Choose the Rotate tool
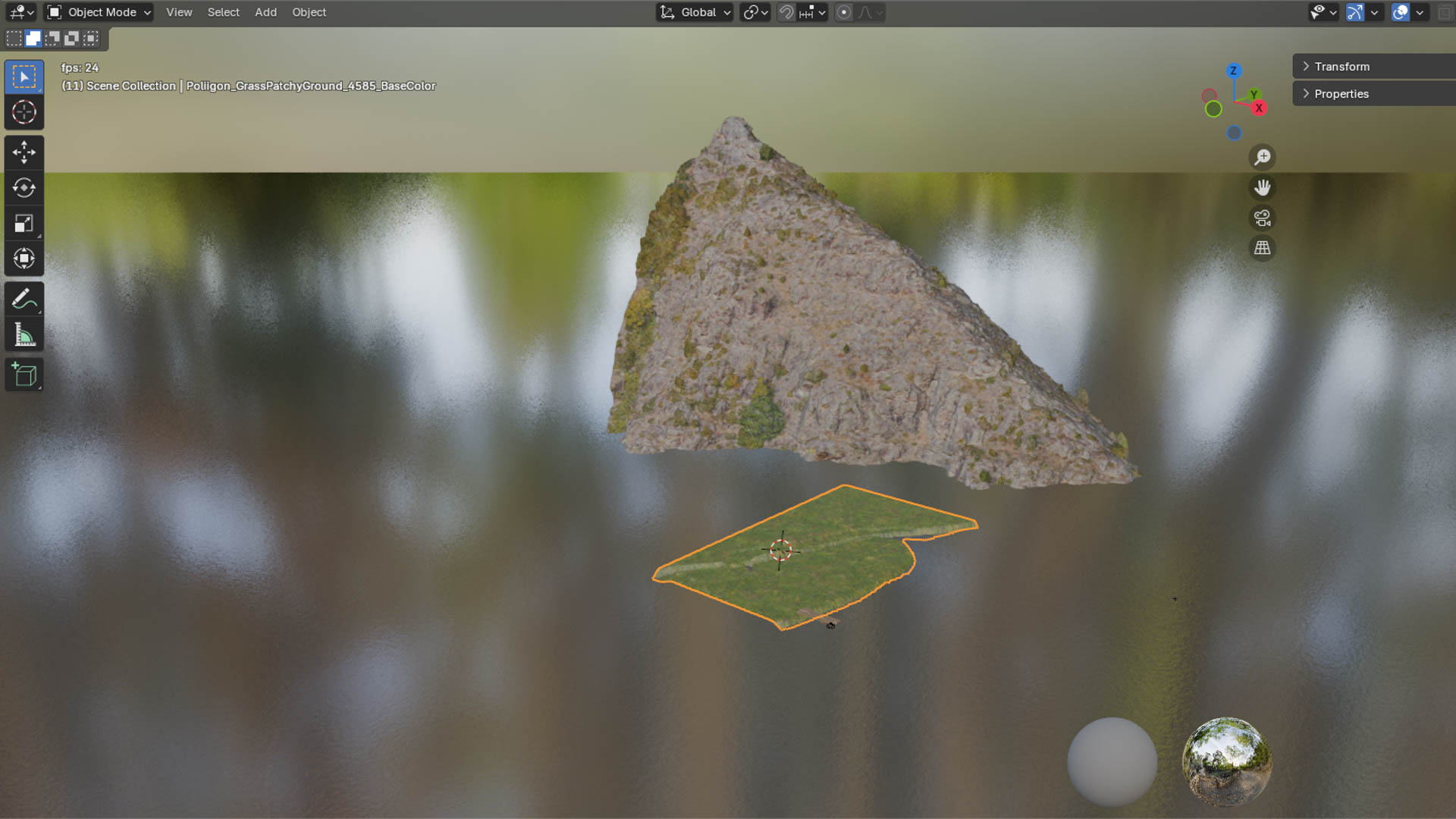 [24, 188]
